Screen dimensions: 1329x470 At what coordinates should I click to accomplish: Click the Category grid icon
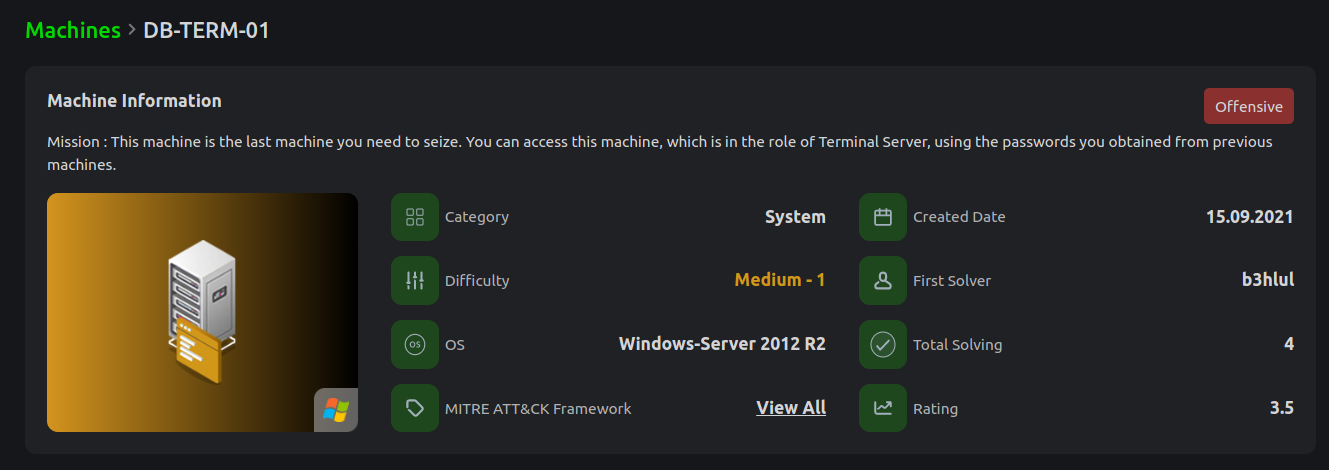[x=415, y=217]
